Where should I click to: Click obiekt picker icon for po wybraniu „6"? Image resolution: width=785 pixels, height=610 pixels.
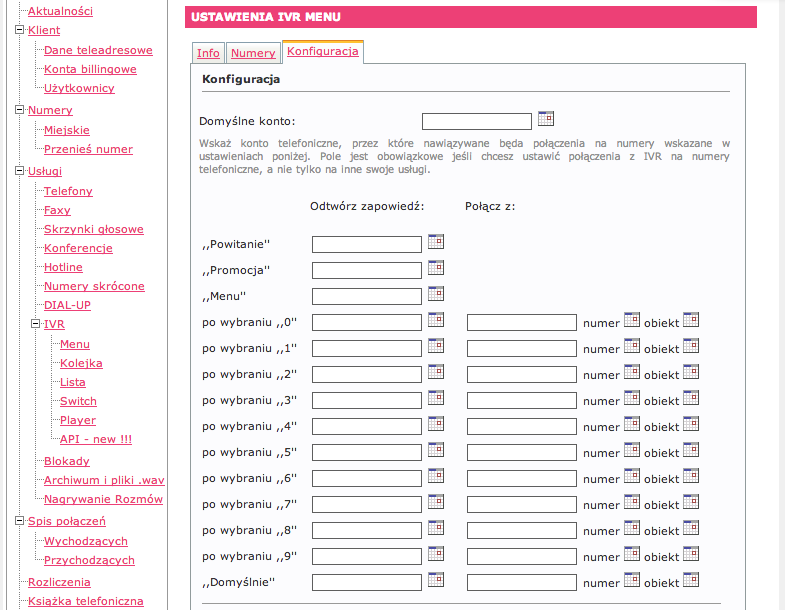tap(691, 476)
